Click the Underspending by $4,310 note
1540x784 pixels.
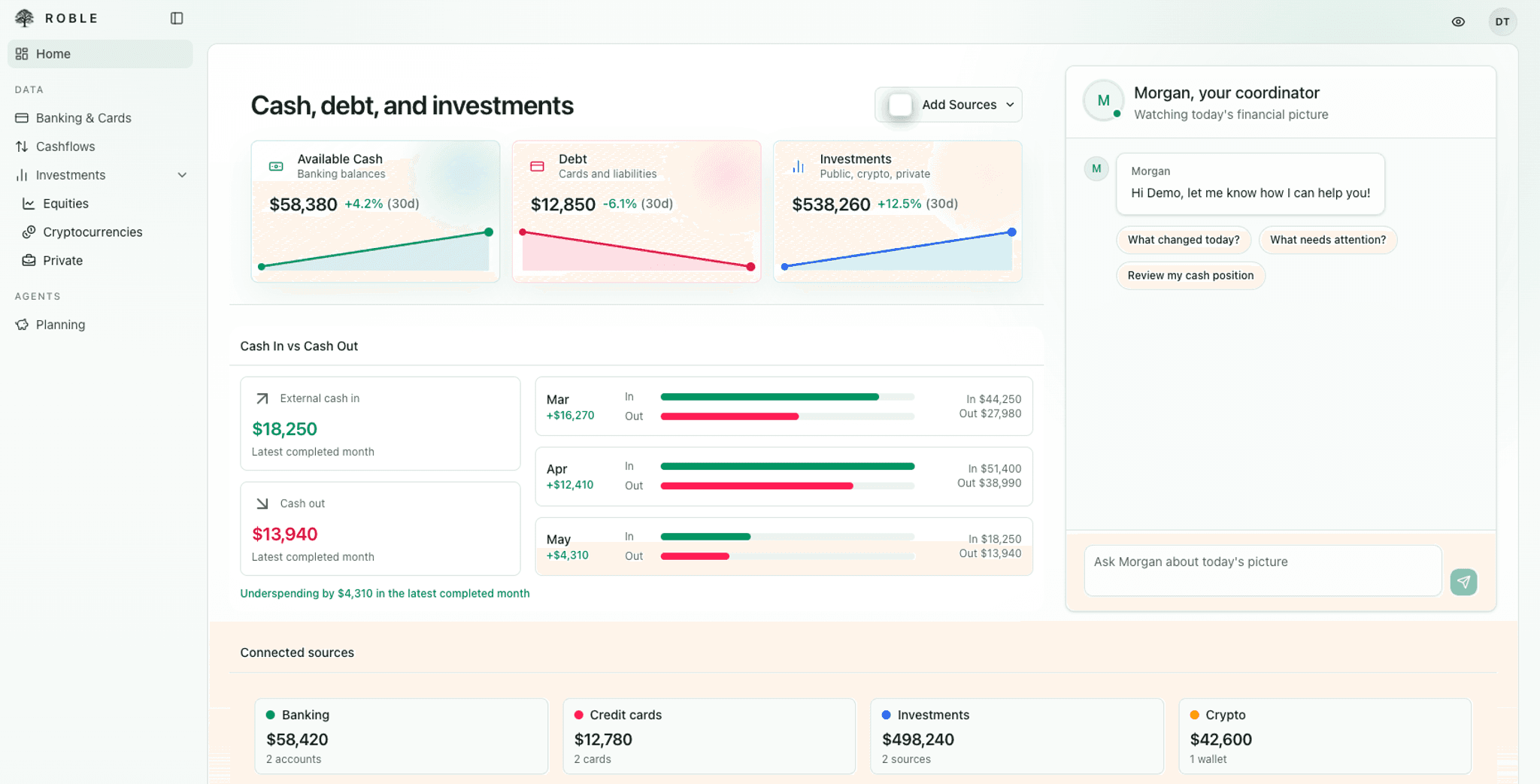(x=385, y=594)
